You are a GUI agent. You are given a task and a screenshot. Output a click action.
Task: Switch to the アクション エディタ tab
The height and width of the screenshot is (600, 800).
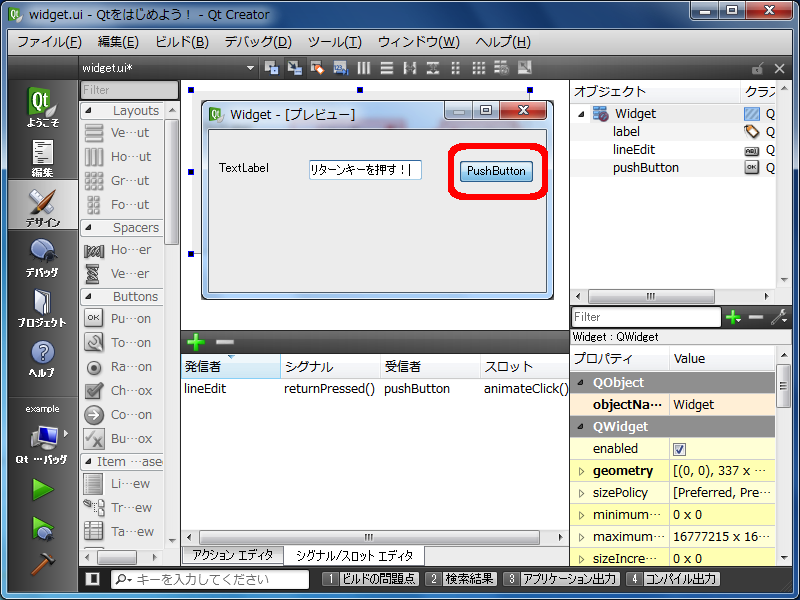pyautogui.click(x=232, y=555)
